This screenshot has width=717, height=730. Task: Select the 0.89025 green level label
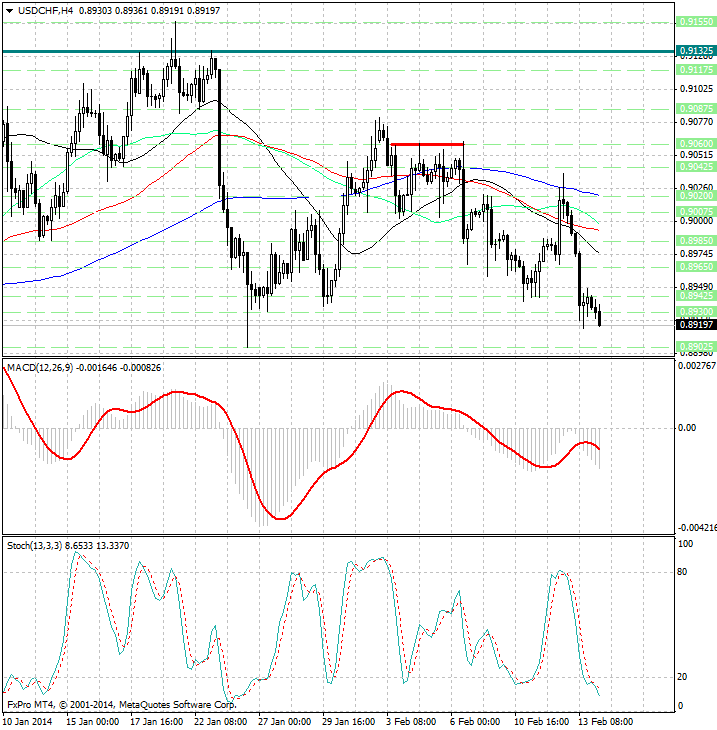point(696,347)
